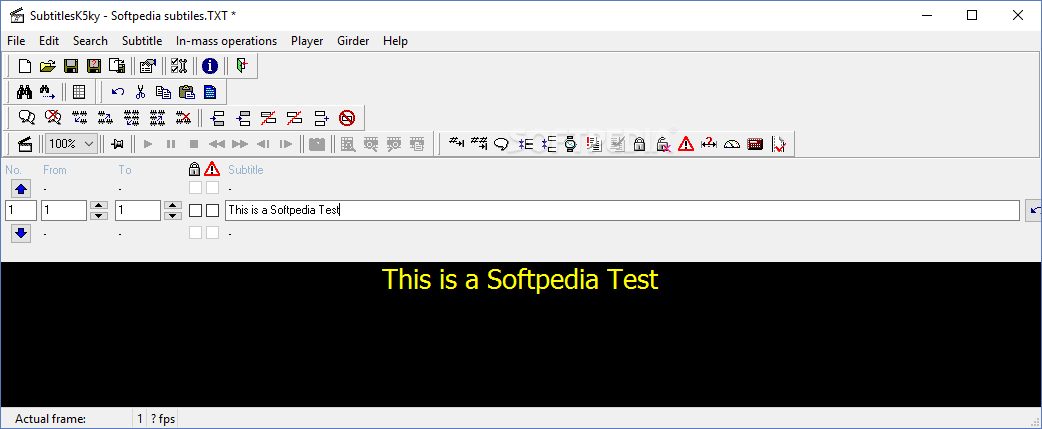Click the Rewind double-arrow button

tap(217, 143)
